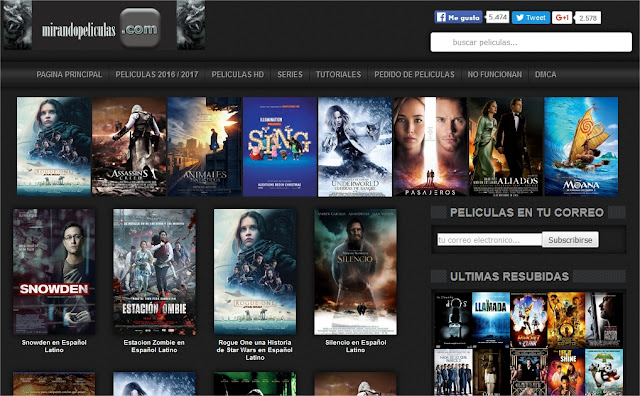Open the Snowden movie poster
The image size is (640, 396).
pos(54,272)
